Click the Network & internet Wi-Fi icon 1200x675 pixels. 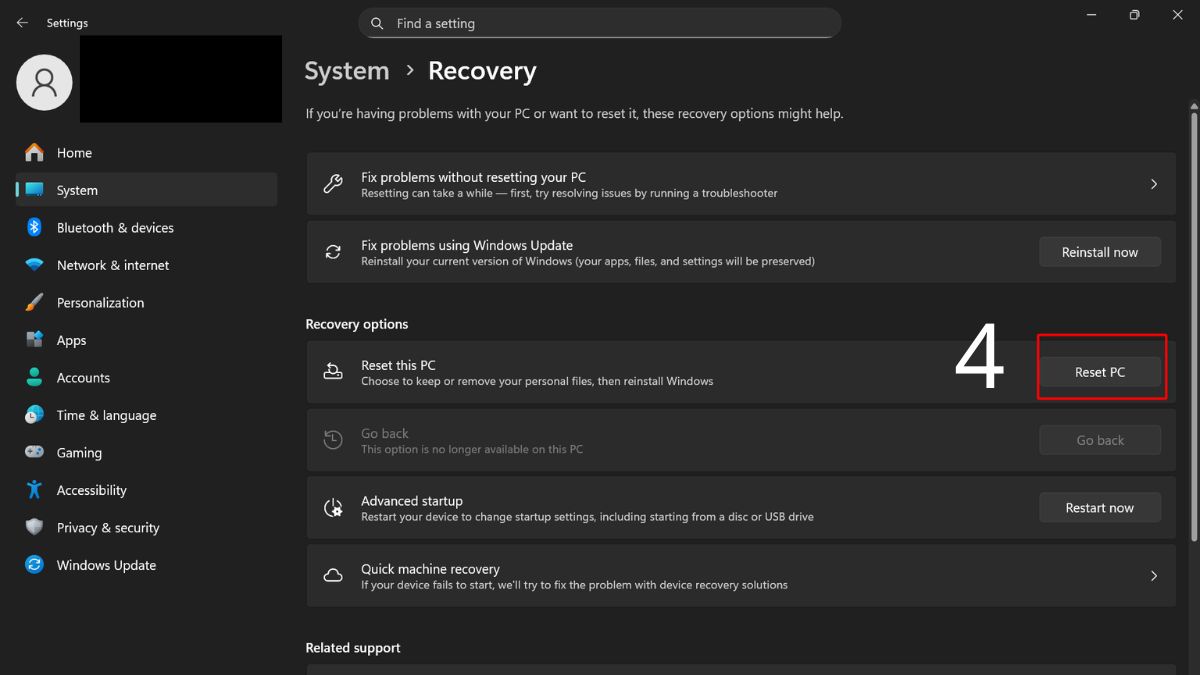35,265
